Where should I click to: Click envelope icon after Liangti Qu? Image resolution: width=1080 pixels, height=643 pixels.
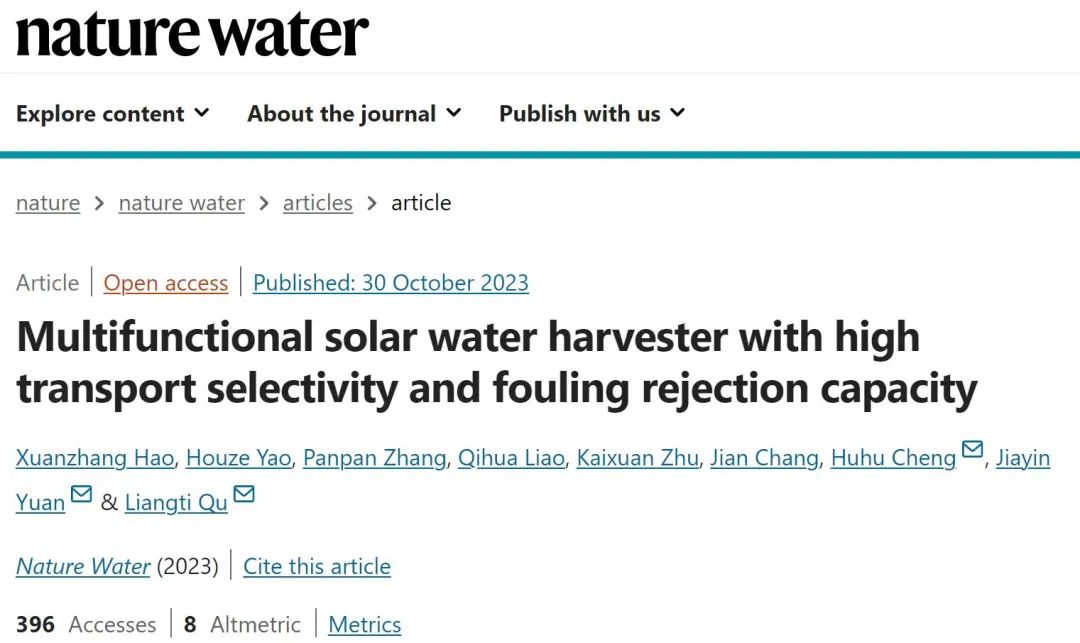pos(243,495)
